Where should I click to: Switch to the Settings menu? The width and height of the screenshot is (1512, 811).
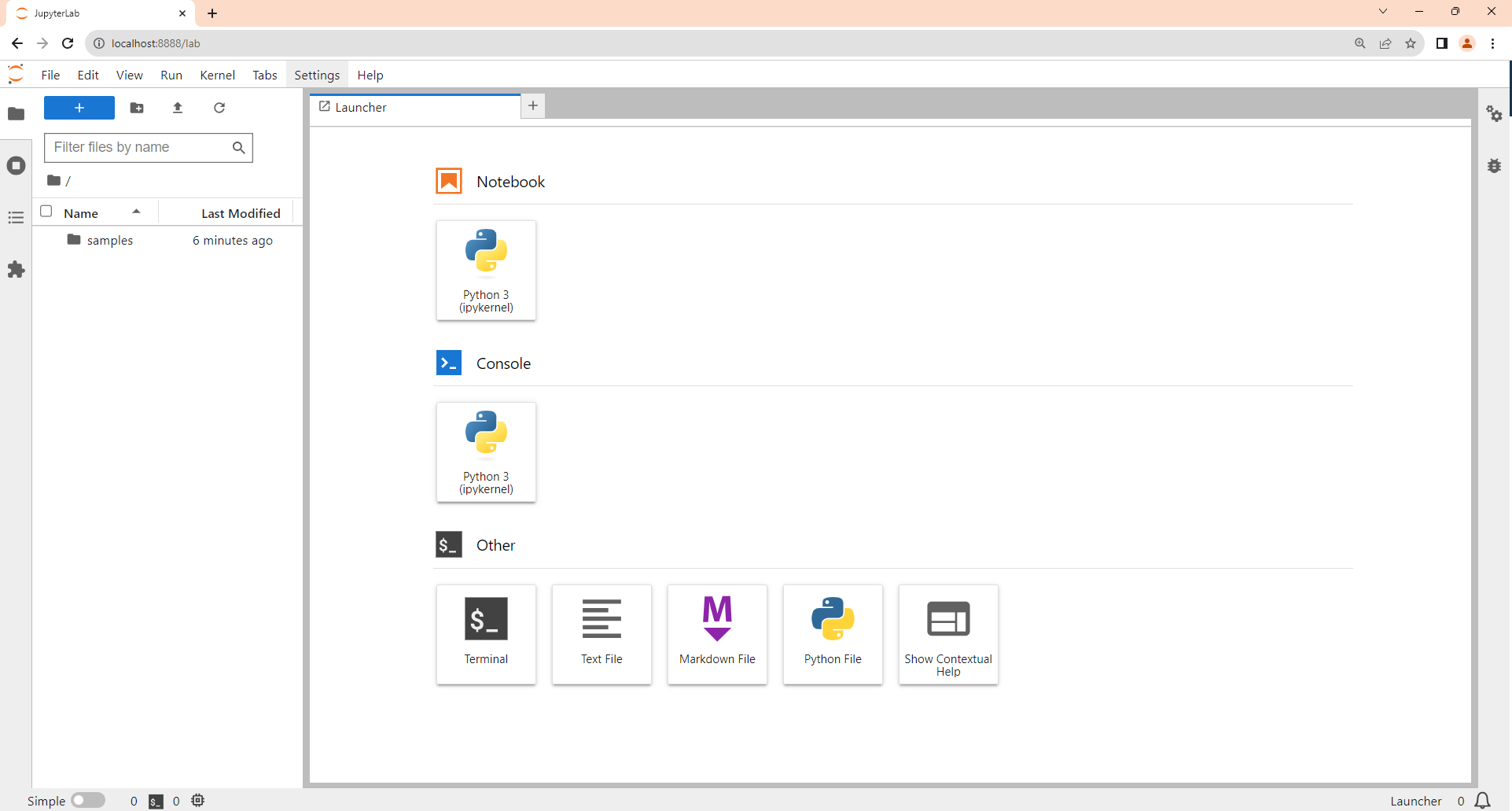point(316,75)
